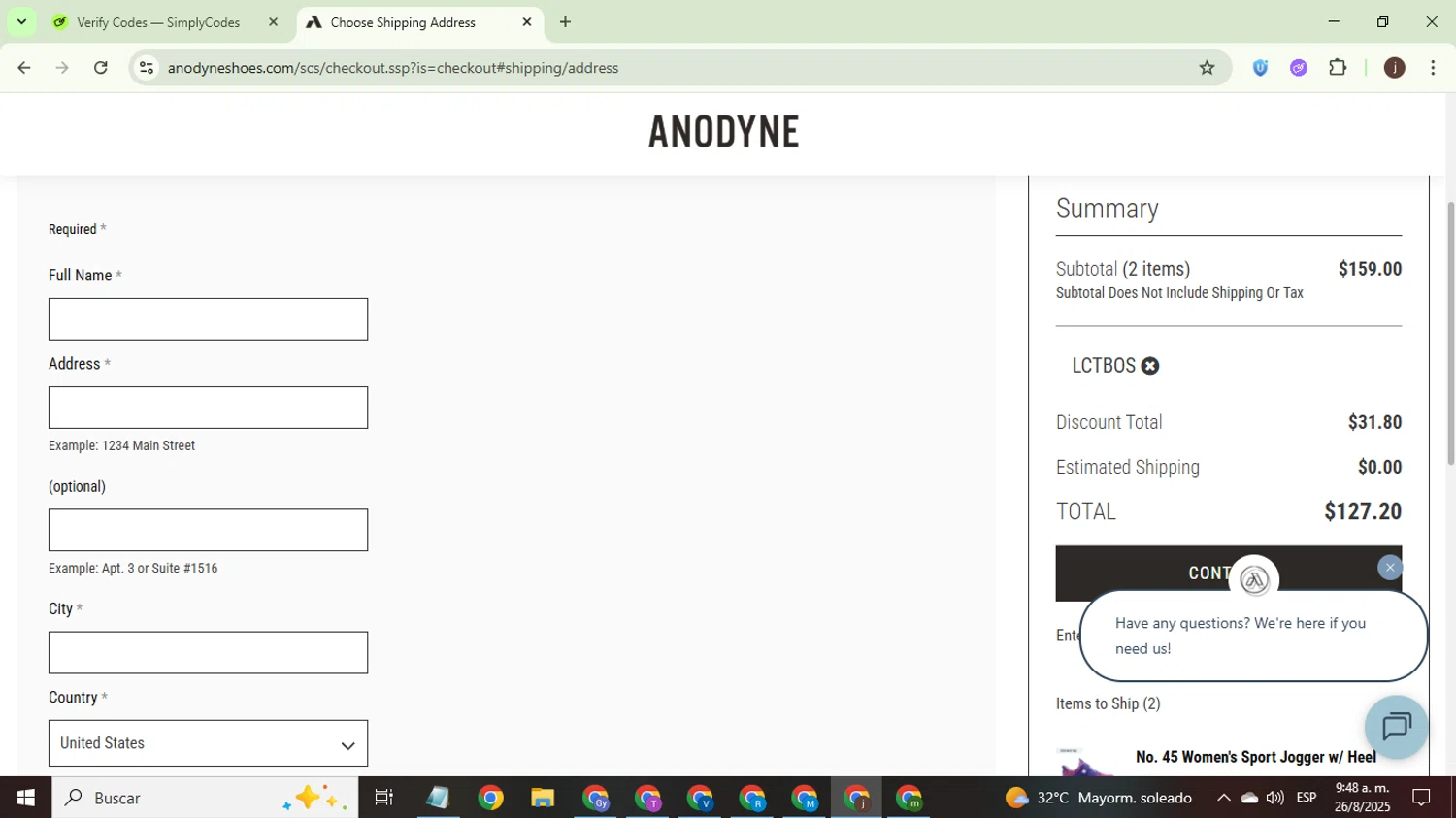The width and height of the screenshot is (1456, 818).
Task: Focus the Address input field
Action: pos(208,408)
